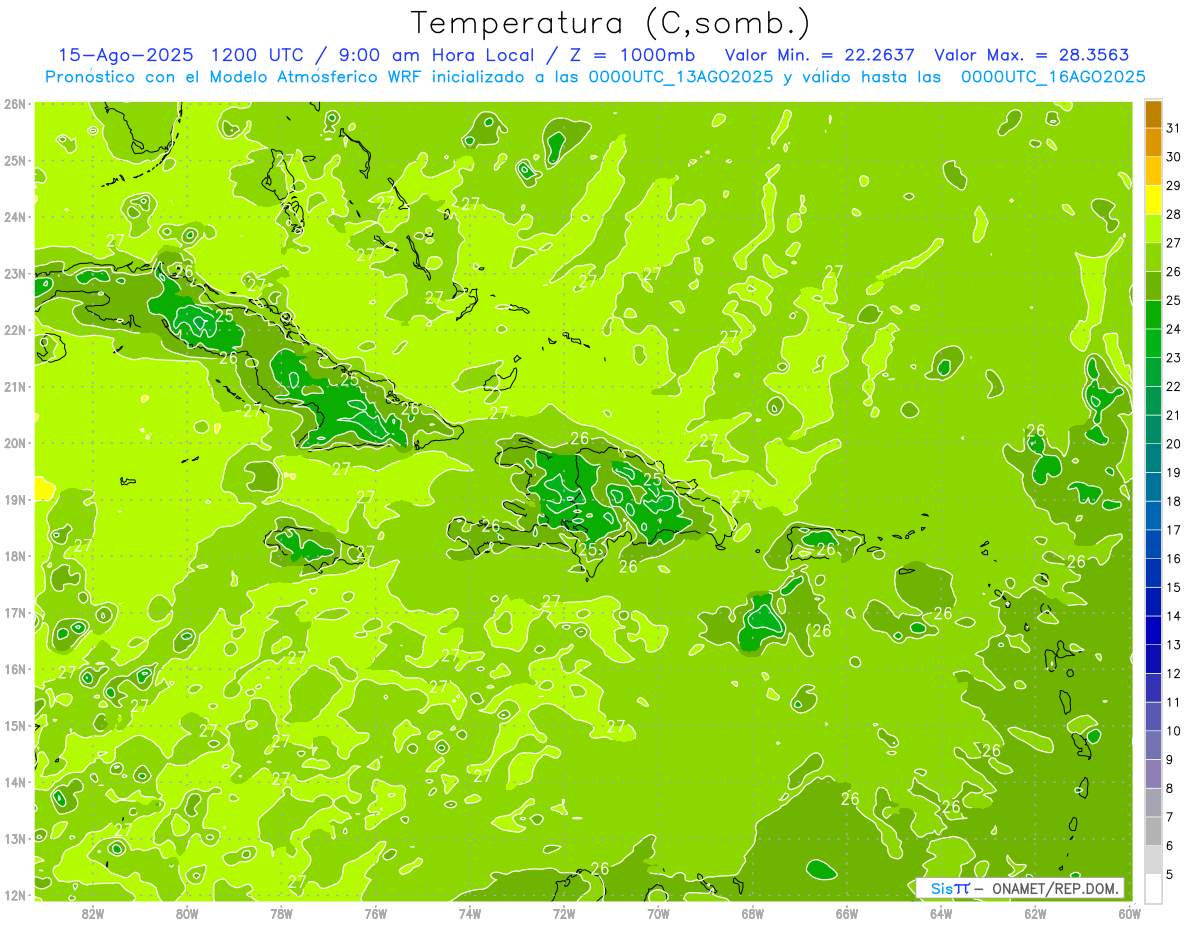Screen dimensions: 1200x927
Task: Click the '26N' latitude axis label
Action: (x=14, y=104)
